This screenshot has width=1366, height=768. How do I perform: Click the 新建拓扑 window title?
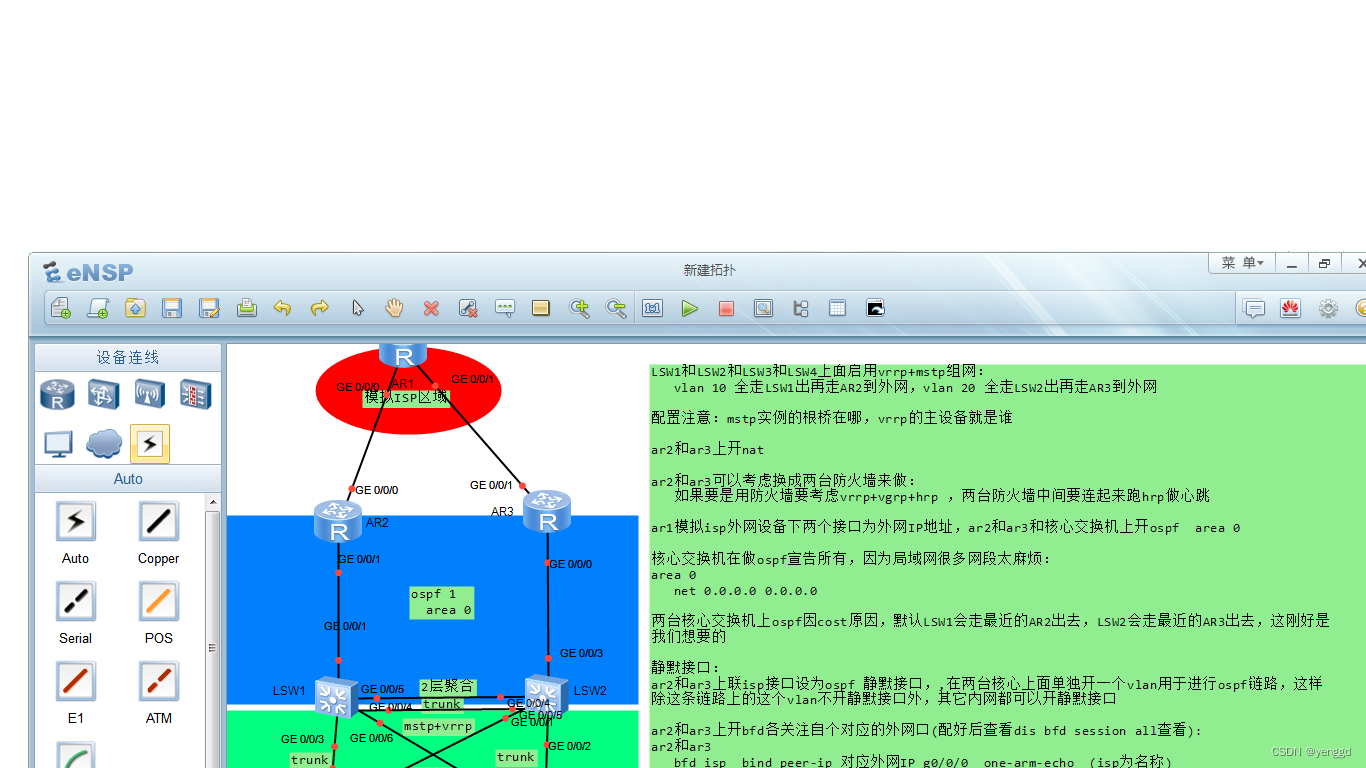tap(709, 270)
